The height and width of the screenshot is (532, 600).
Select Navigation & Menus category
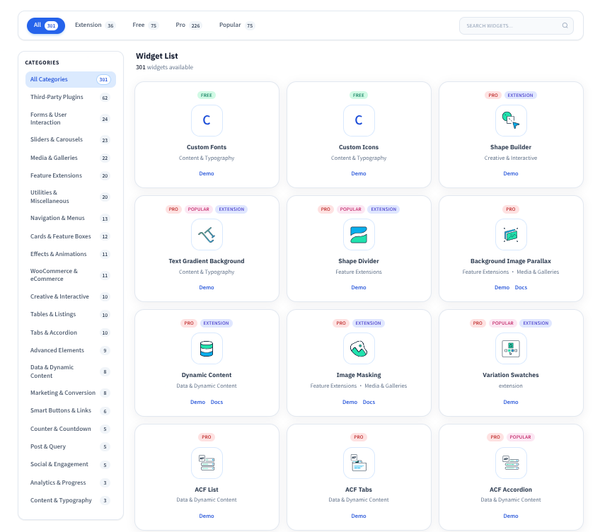tap(70, 218)
